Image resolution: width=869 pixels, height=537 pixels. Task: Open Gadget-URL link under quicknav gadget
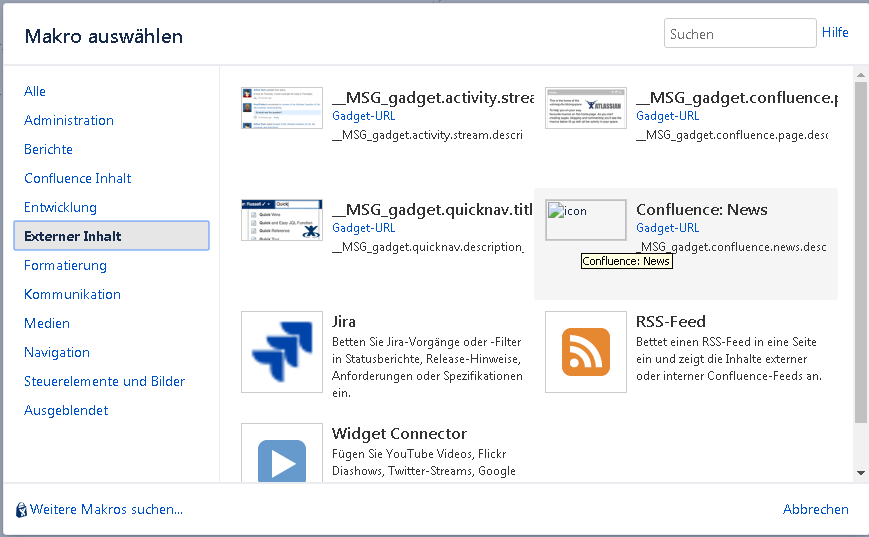point(364,228)
